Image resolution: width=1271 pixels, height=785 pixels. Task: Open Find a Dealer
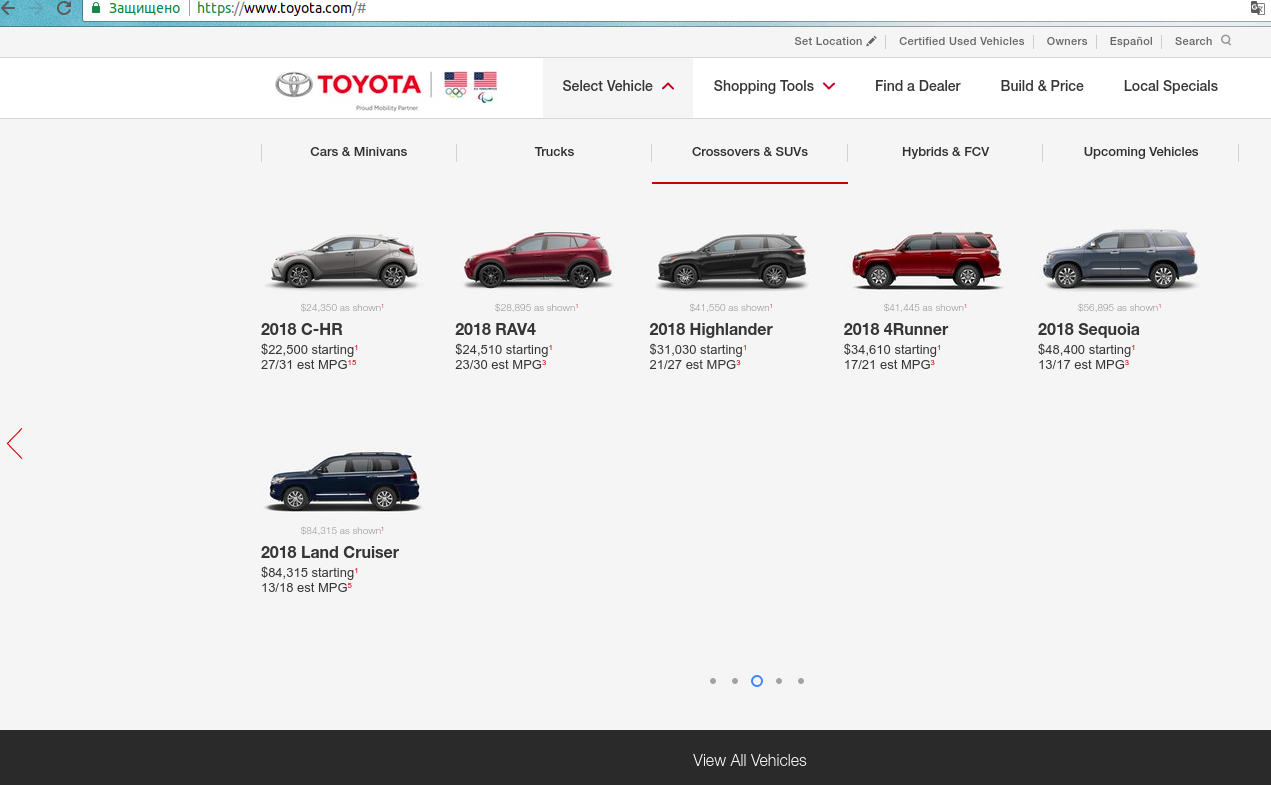[917, 86]
